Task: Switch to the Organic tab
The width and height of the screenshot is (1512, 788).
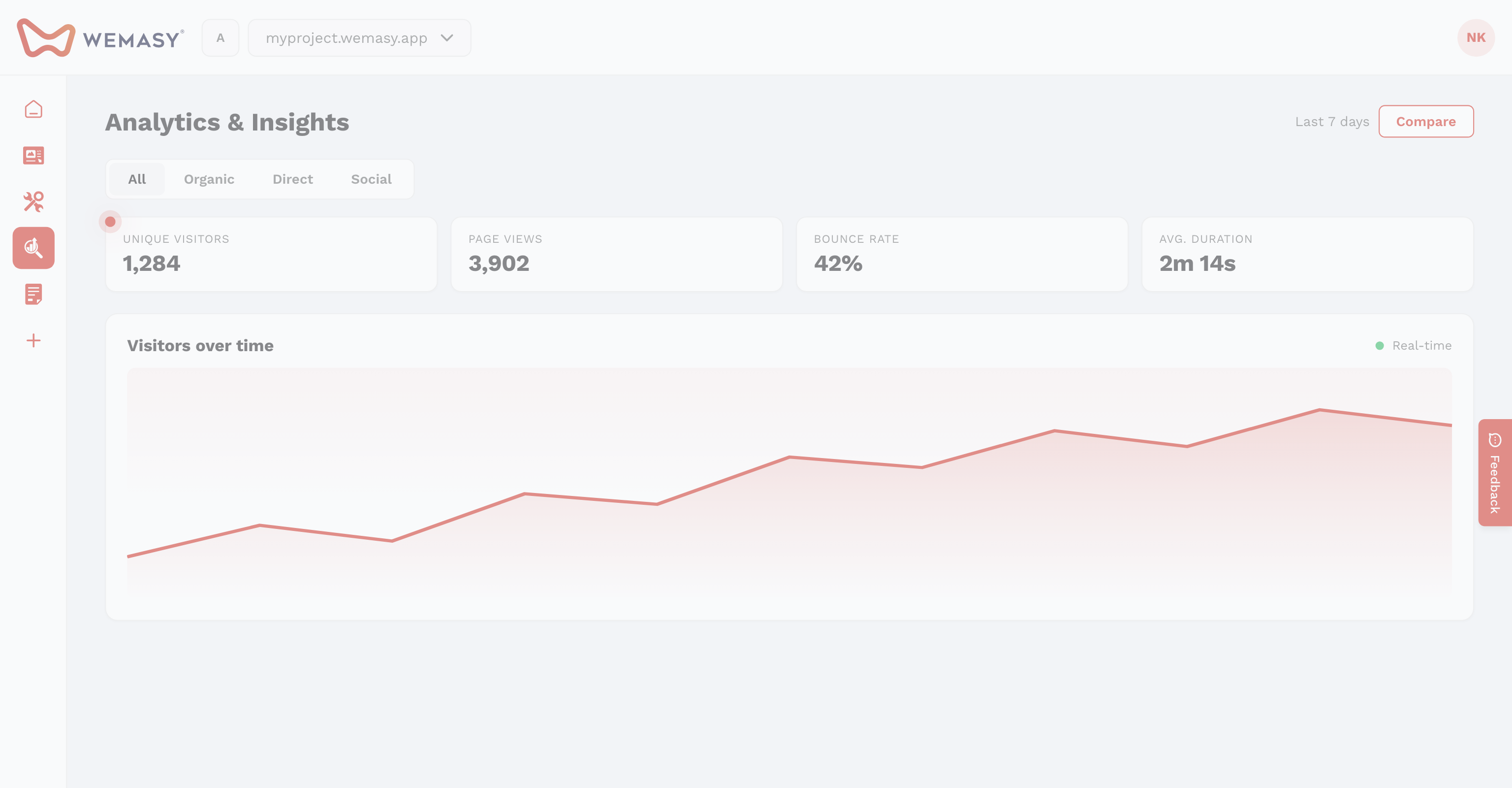Action: point(209,179)
